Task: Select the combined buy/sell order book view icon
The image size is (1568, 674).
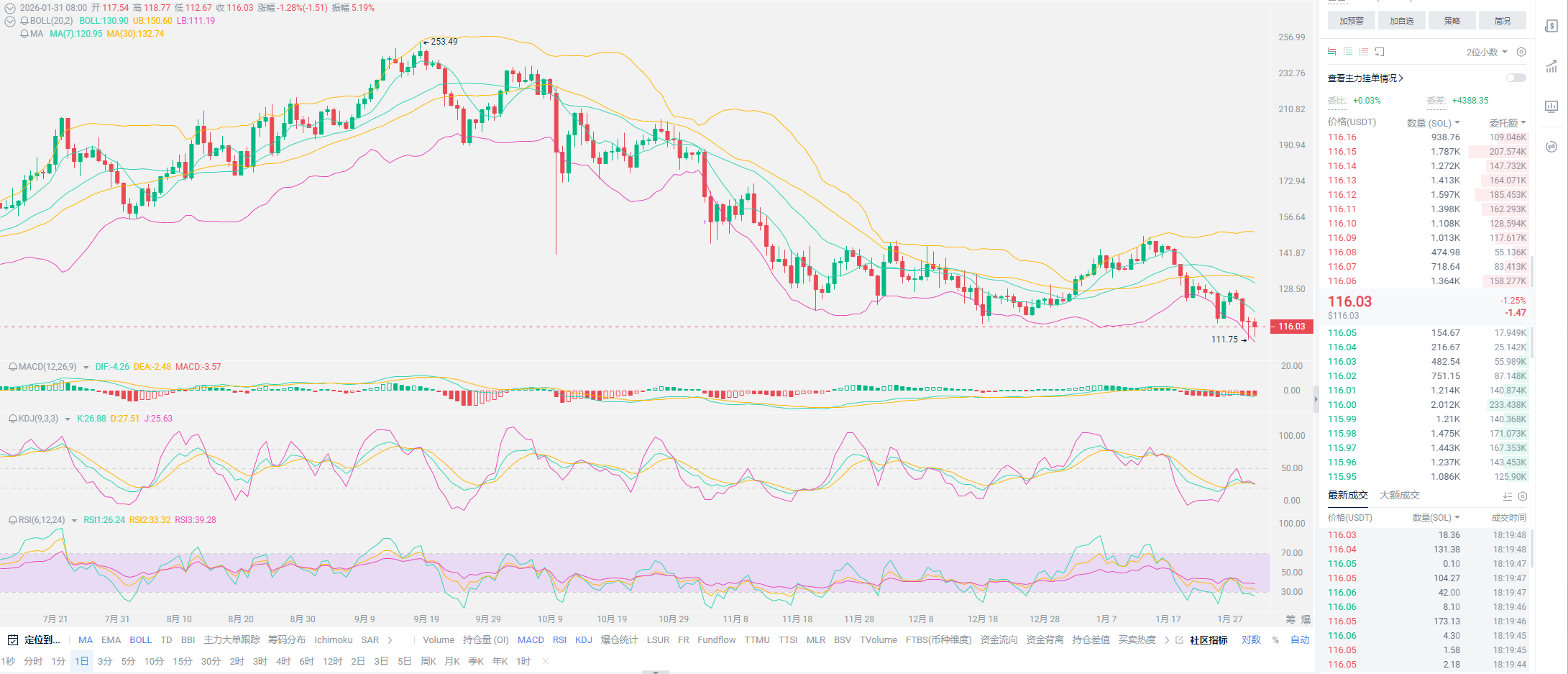Action: [x=1331, y=52]
